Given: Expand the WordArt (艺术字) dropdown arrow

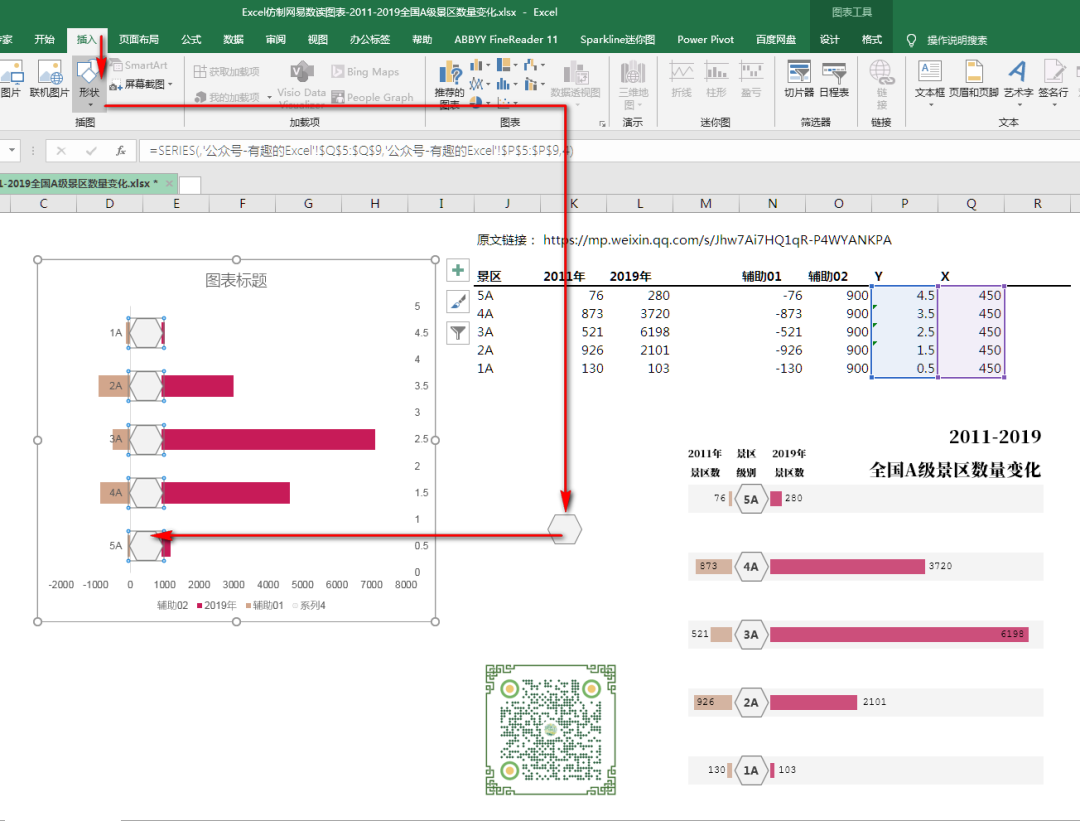Looking at the screenshot, I should [1019, 105].
